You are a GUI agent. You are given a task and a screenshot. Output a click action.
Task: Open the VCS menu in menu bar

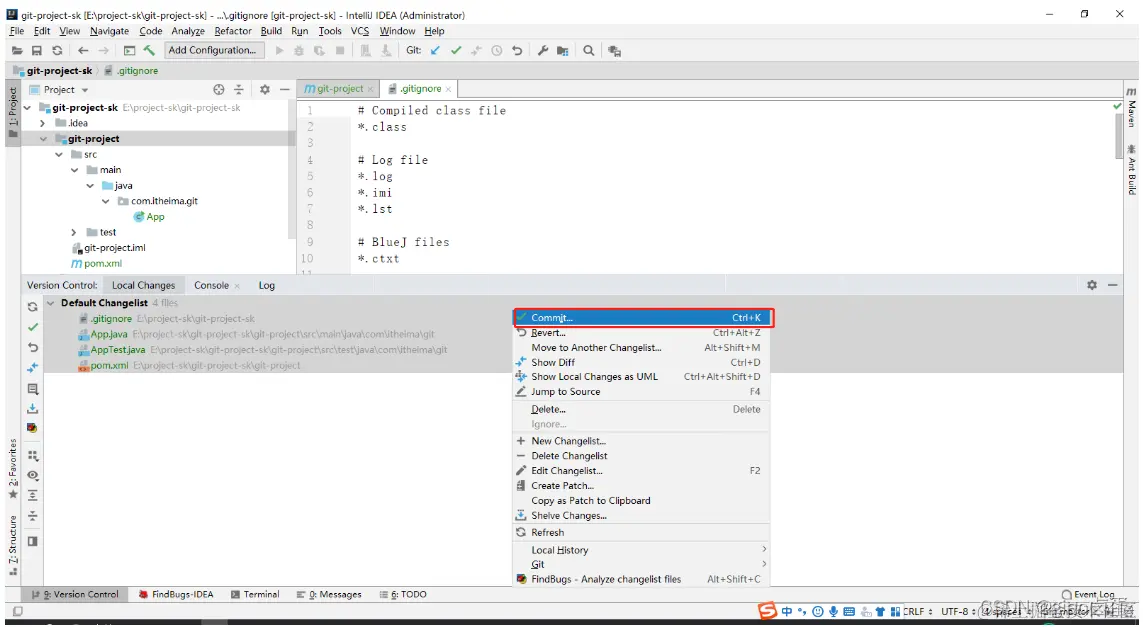click(360, 31)
